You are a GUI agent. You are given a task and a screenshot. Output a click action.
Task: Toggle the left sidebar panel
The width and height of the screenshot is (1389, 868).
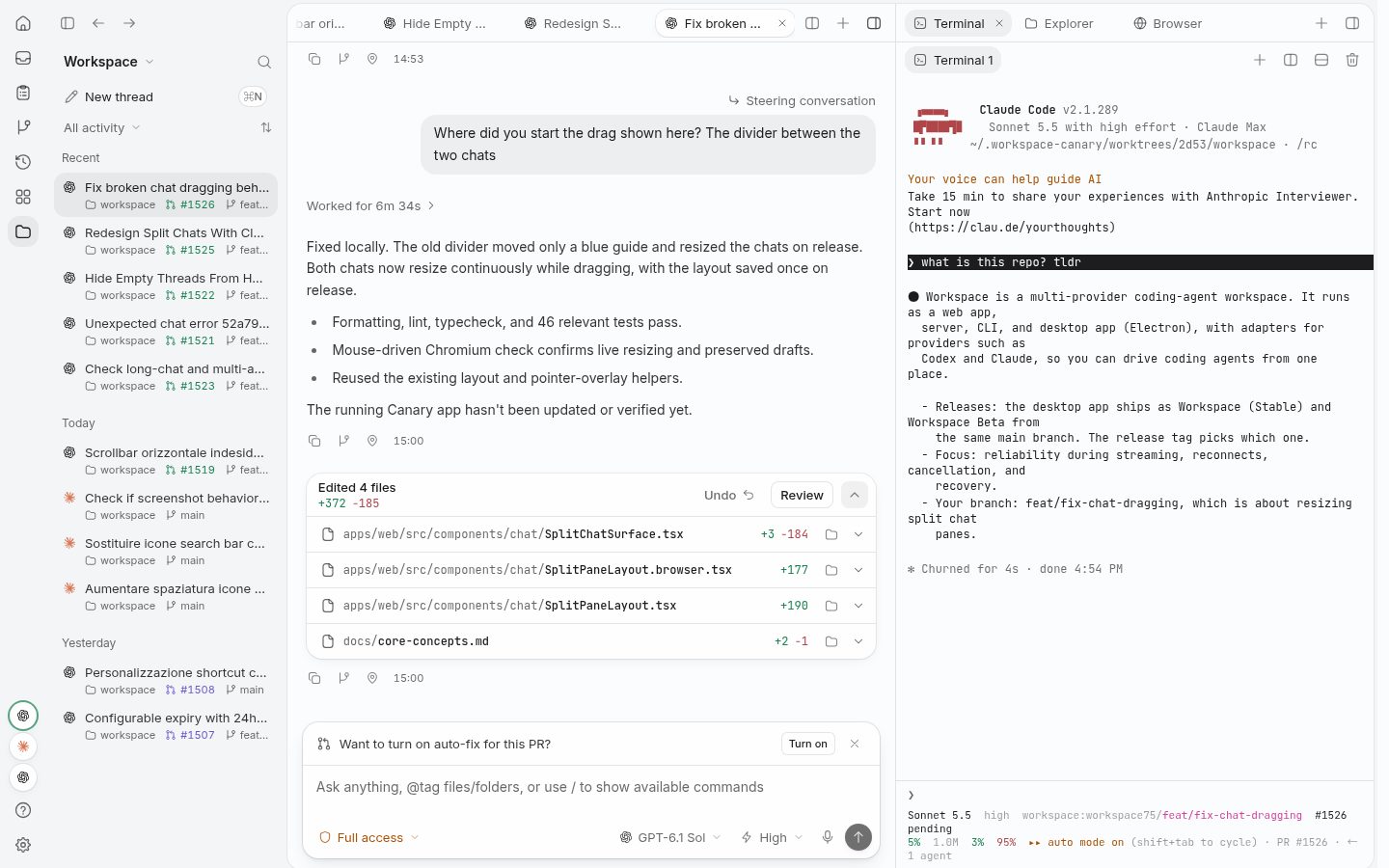(x=68, y=23)
